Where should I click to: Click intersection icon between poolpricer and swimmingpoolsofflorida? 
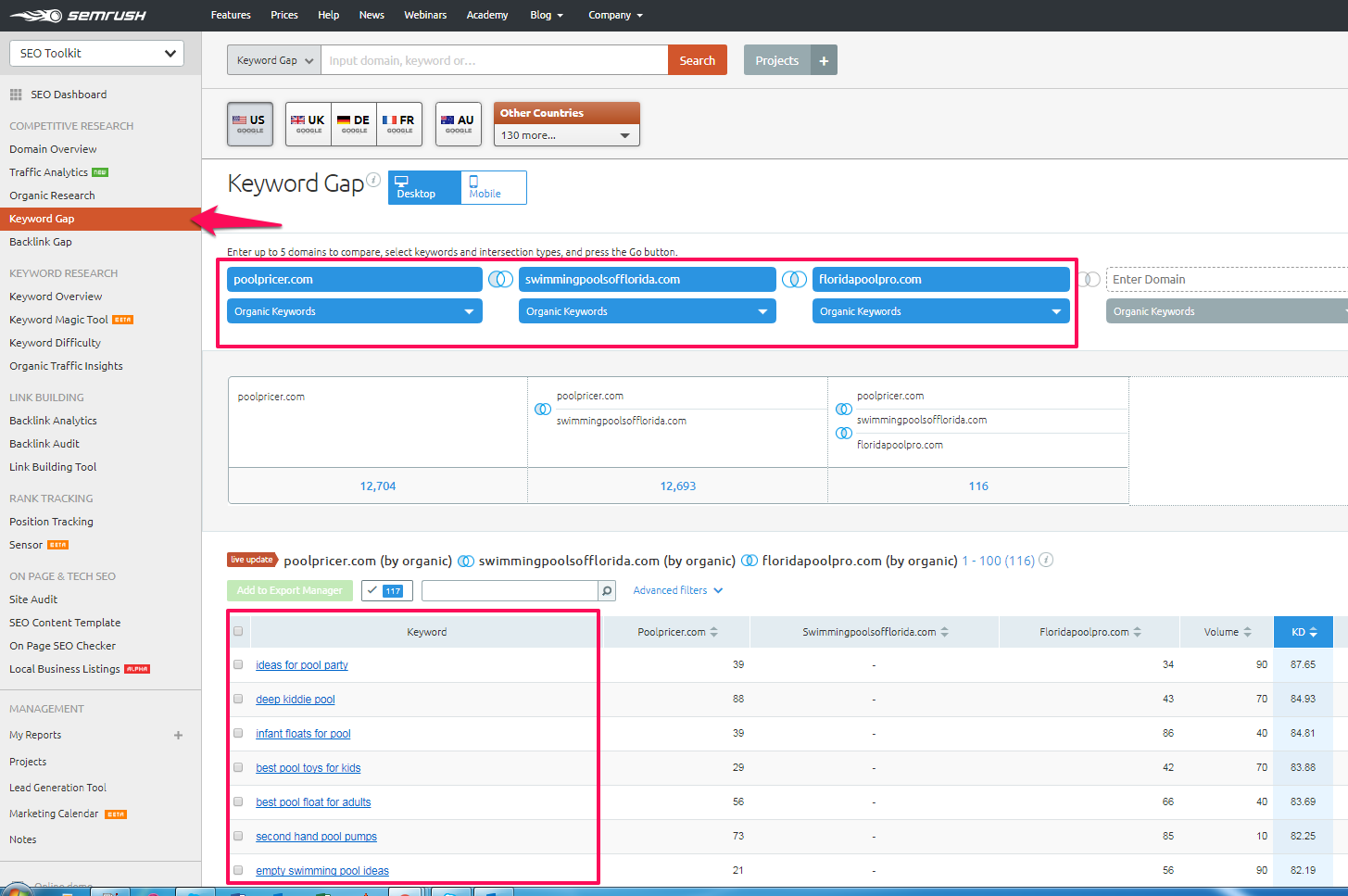[500, 279]
